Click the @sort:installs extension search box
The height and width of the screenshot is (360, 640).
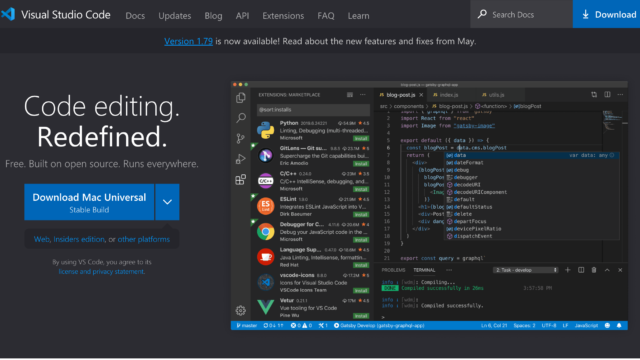313,110
